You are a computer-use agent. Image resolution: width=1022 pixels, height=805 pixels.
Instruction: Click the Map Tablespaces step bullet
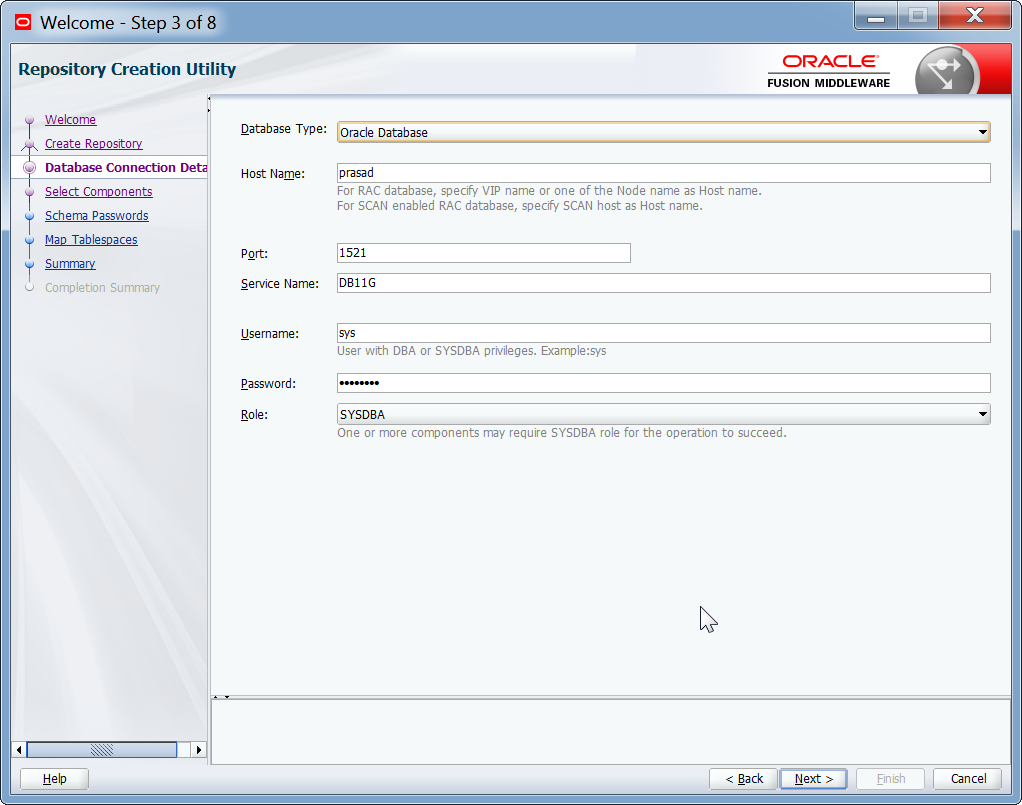(x=29, y=240)
